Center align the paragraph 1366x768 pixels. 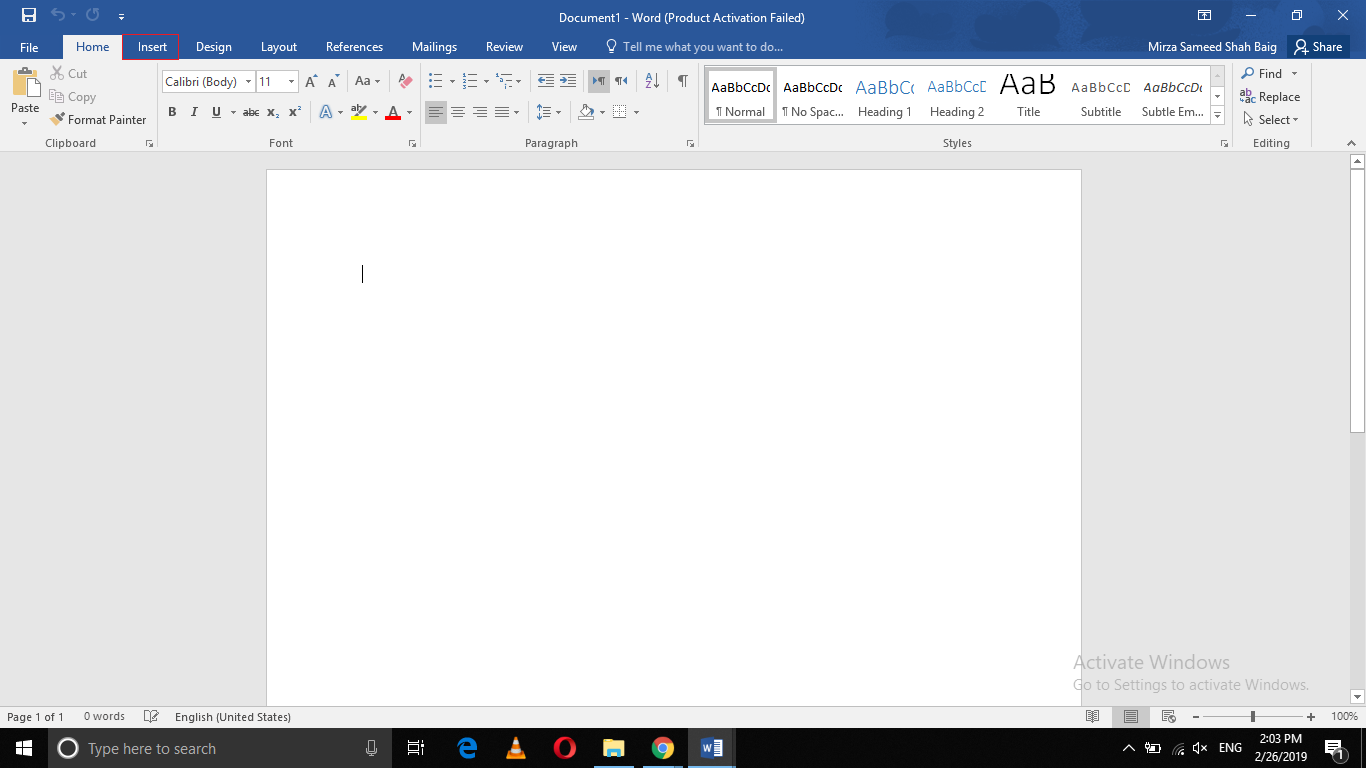pyautogui.click(x=458, y=112)
